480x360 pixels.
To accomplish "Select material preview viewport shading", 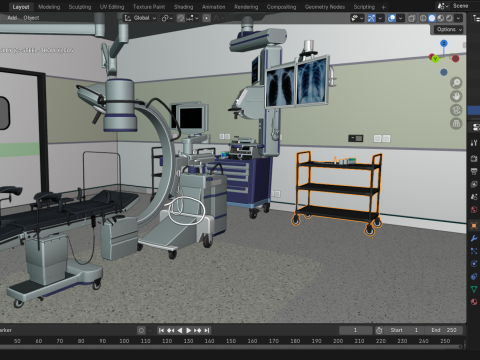I will click(441, 18).
